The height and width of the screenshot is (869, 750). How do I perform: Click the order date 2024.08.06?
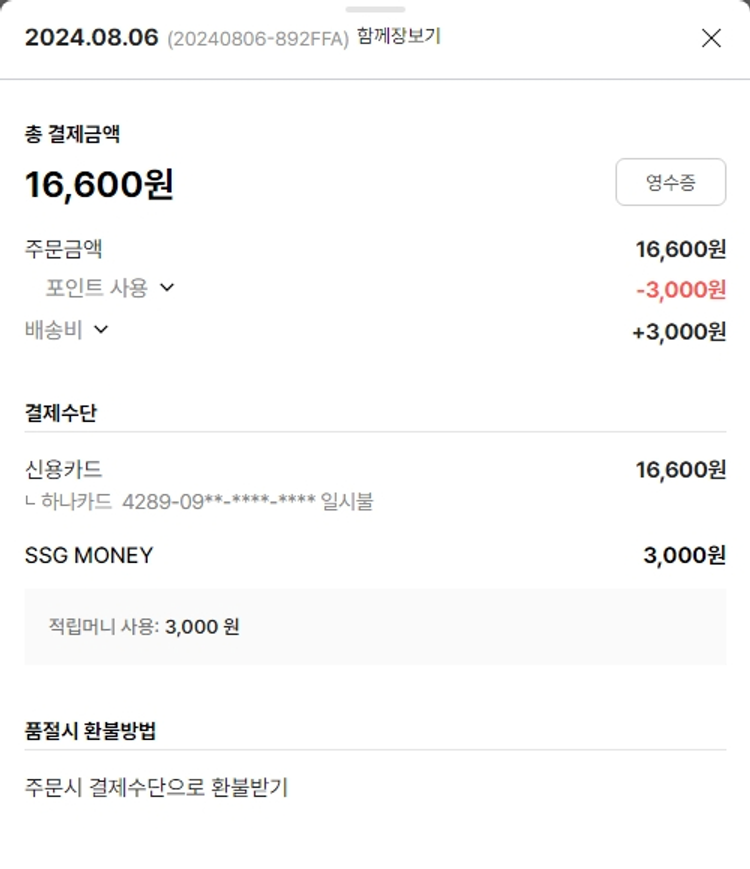tap(91, 38)
